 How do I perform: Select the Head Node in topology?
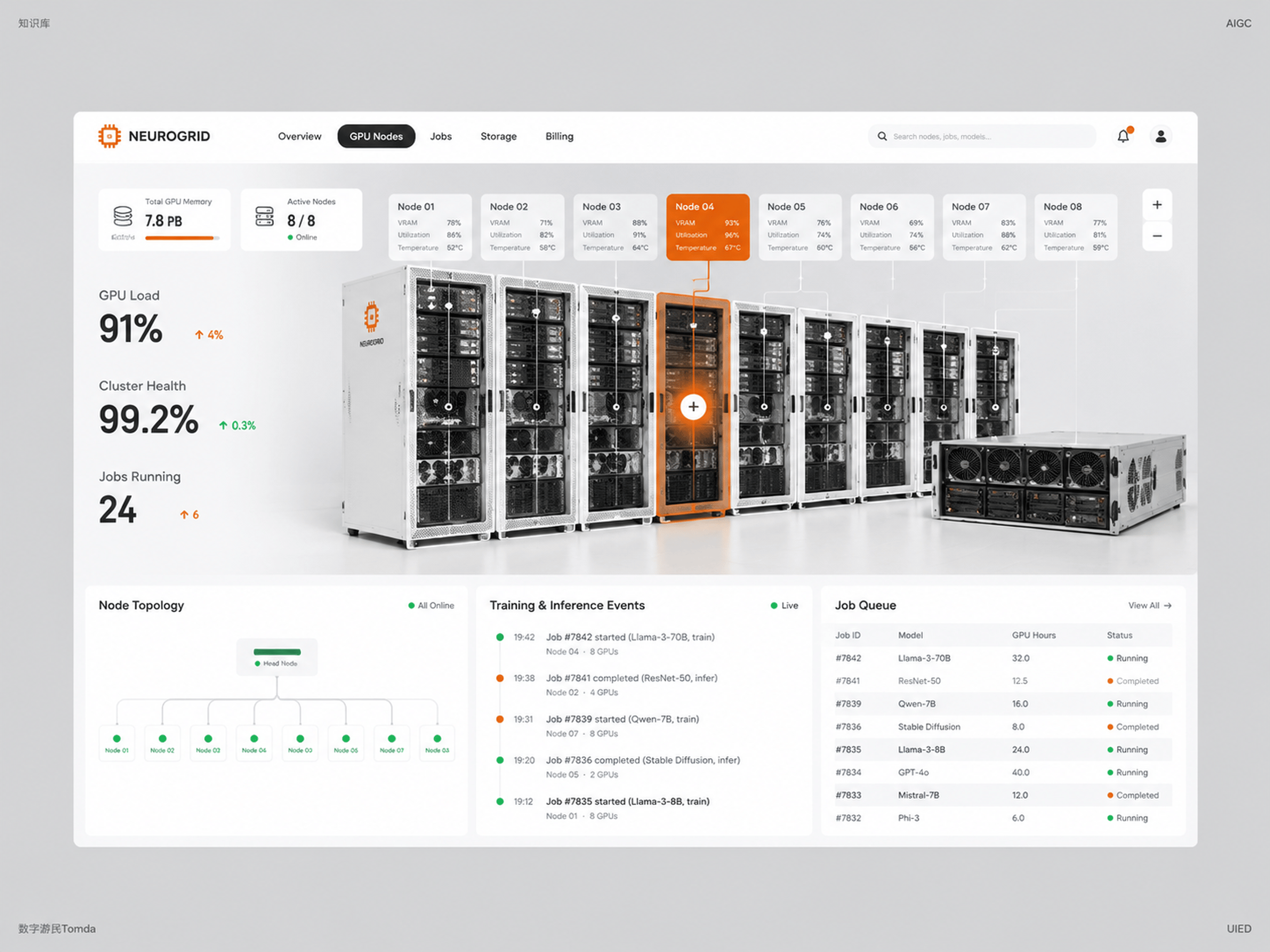point(277,657)
